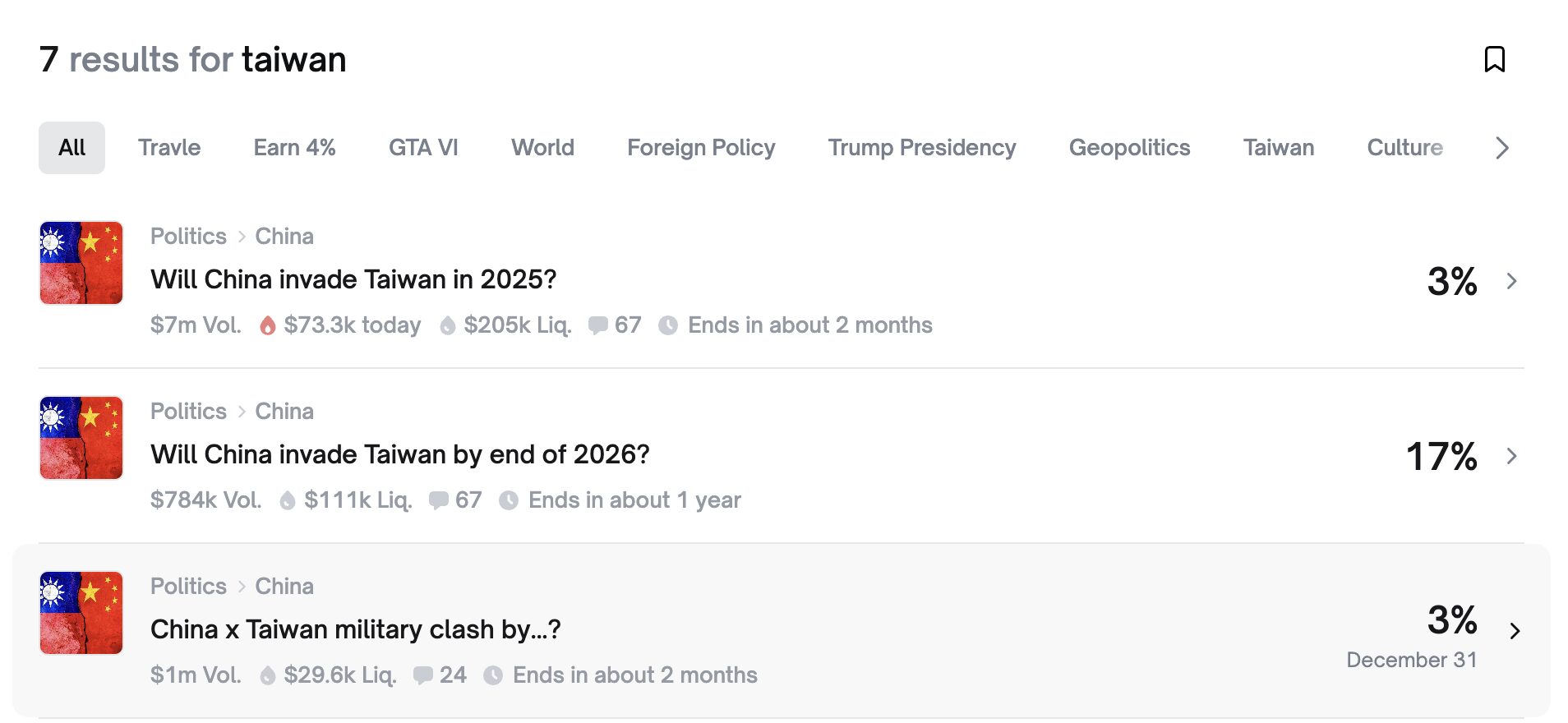Bookmark these search results

(1495, 58)
